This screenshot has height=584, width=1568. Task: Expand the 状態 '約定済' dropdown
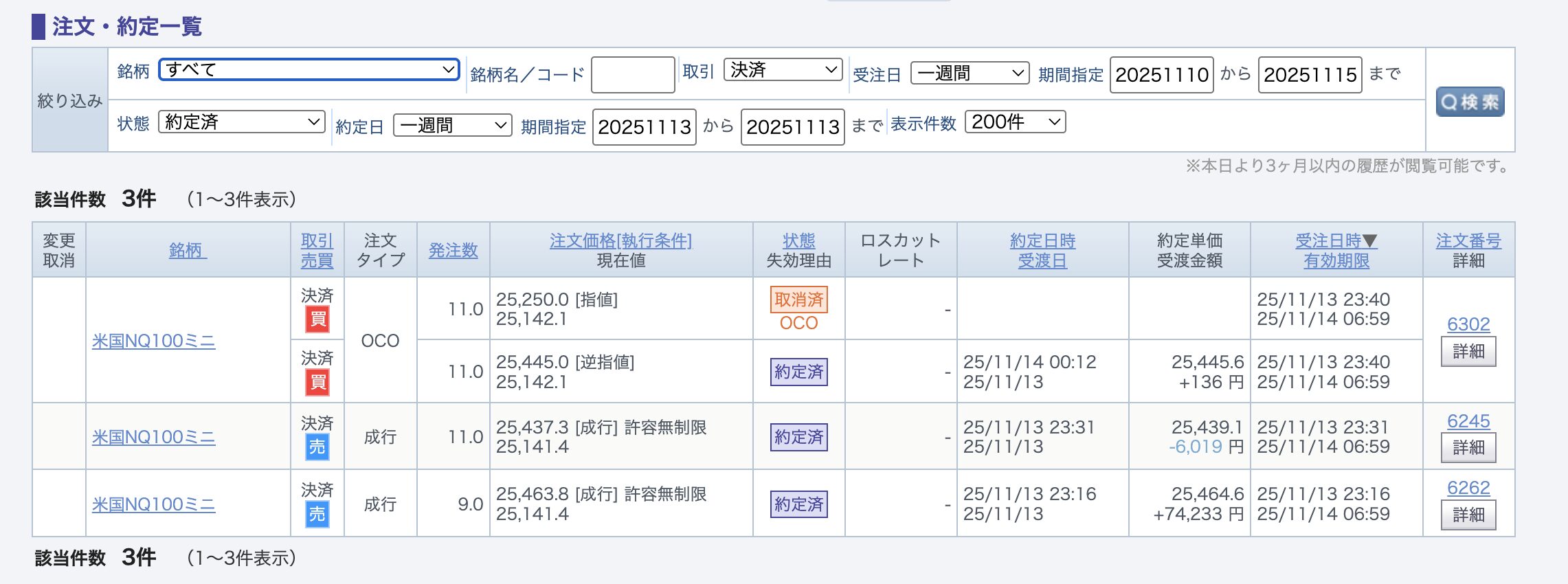(x=241, y=122)
